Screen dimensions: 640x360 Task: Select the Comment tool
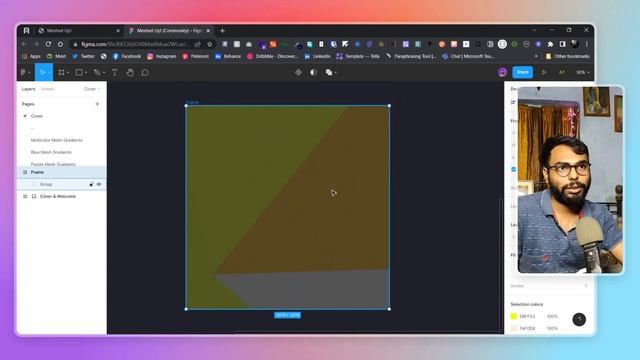[145, 72]
